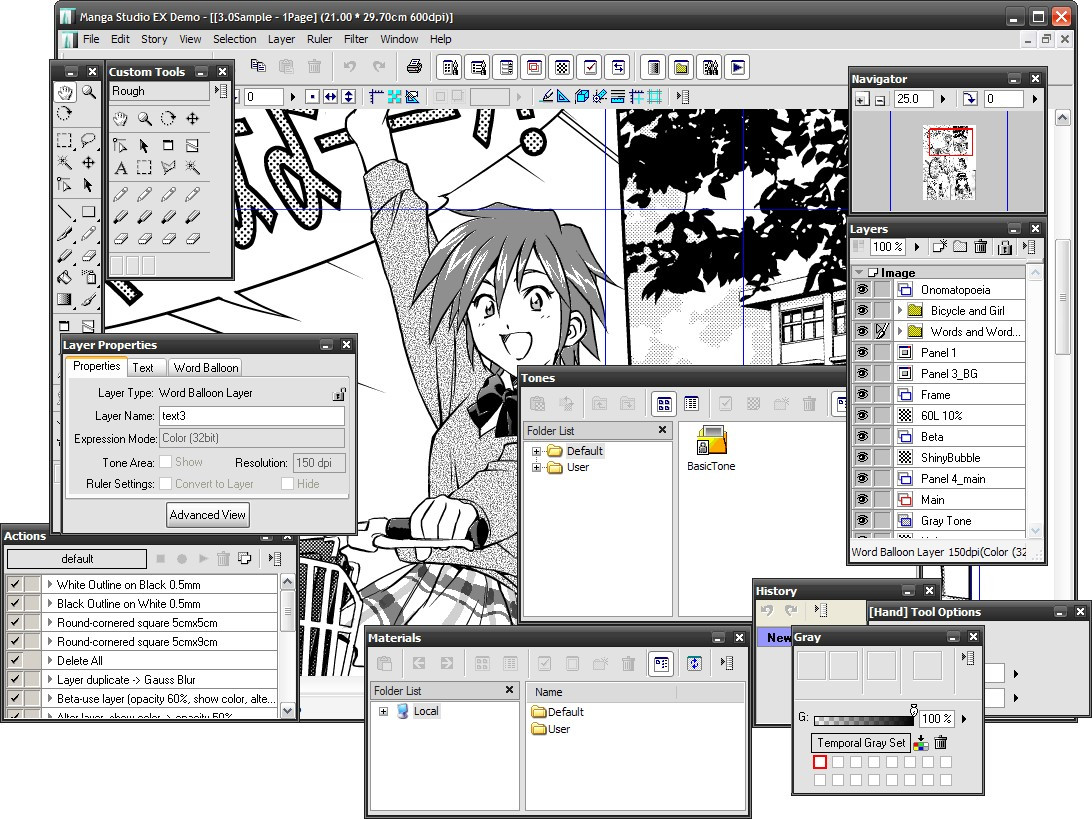
Task: Expand the Local tree in Materials
Action: (x=383, y=712)
